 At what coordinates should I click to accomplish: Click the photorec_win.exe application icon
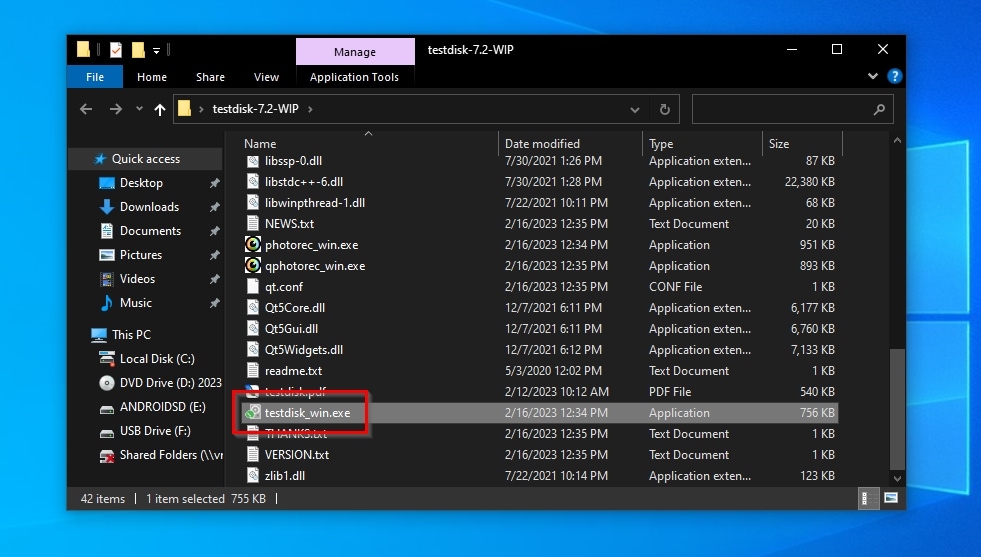[x=253, y=245]
